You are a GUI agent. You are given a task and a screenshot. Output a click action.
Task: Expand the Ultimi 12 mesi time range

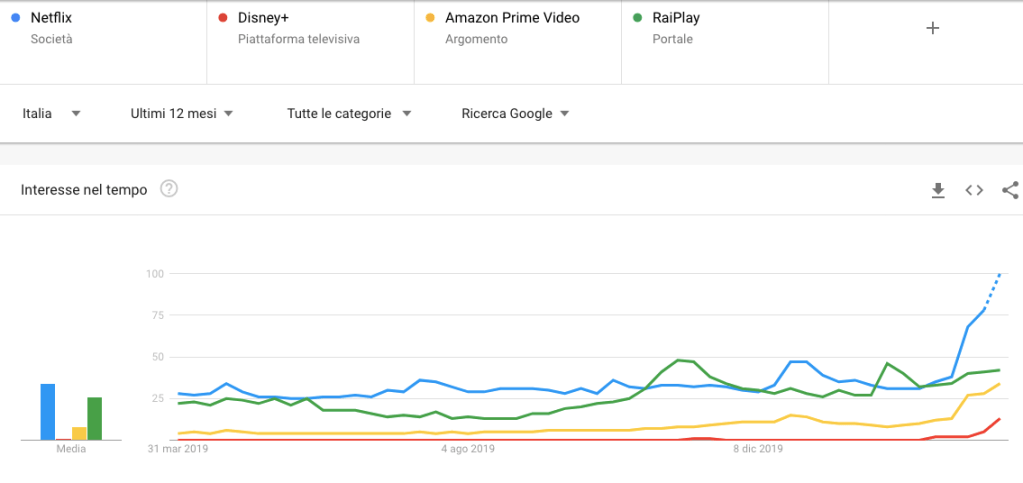click(182, 114)
